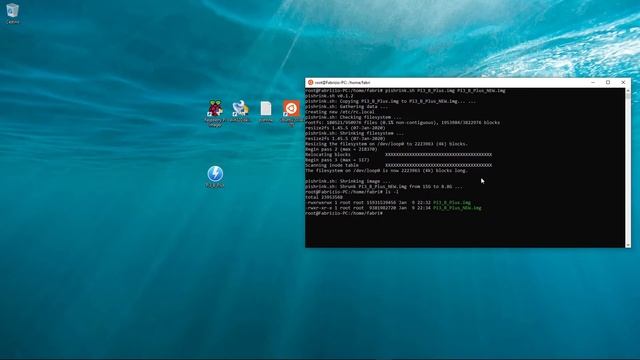Minimize the Ubuntu terminal window
The image size is (640, 360).
pos(593,82)
